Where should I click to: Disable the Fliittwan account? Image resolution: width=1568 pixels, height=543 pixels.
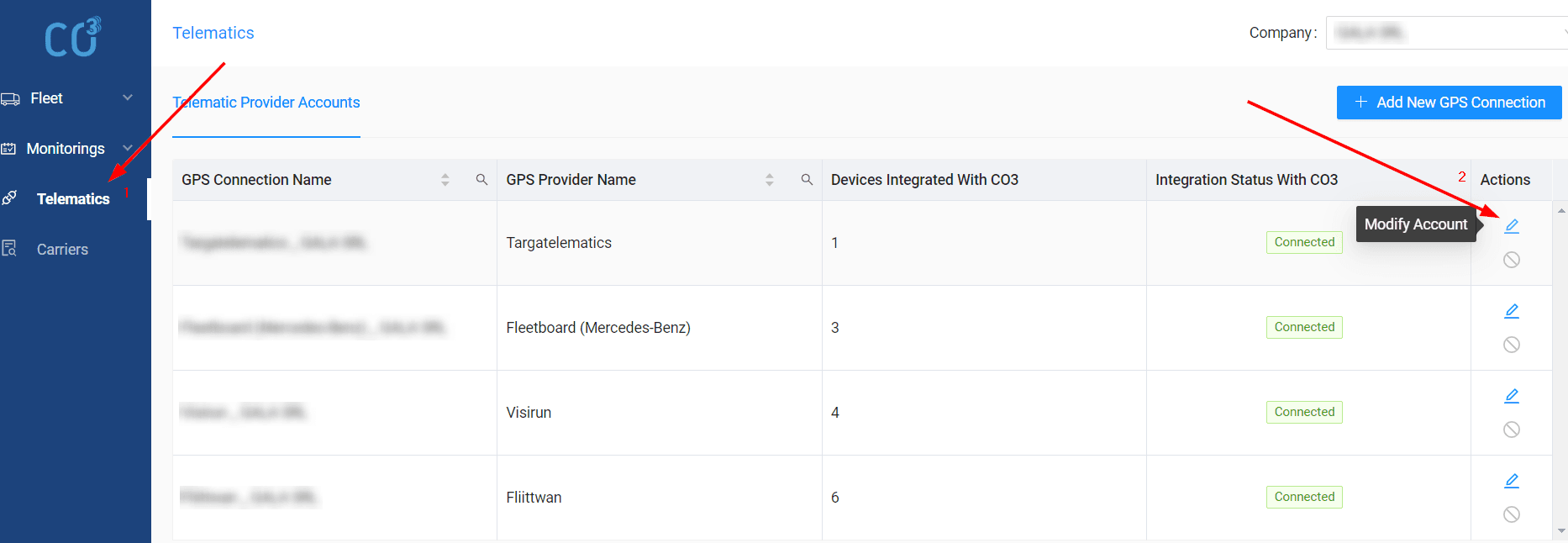[x=1512, y=514]
